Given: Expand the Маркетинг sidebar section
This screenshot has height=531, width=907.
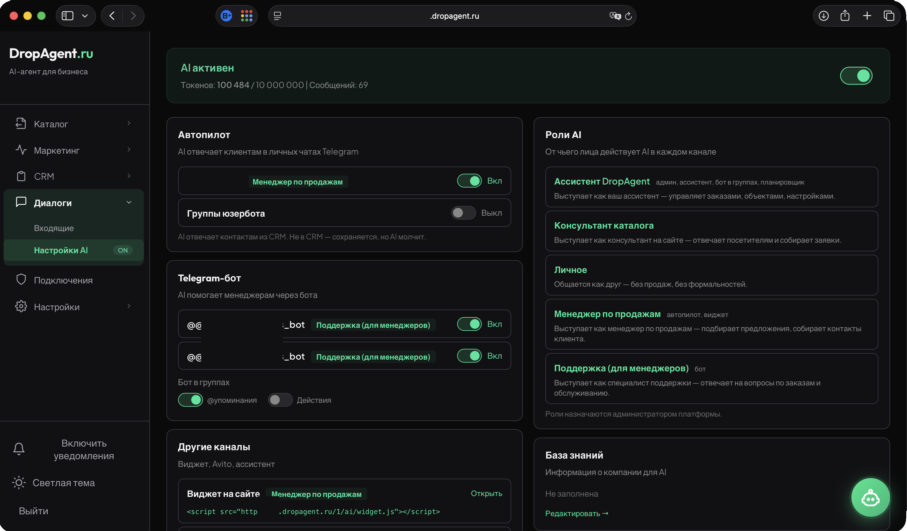Looking at the screenshot, I should click(x=74, y=150).
